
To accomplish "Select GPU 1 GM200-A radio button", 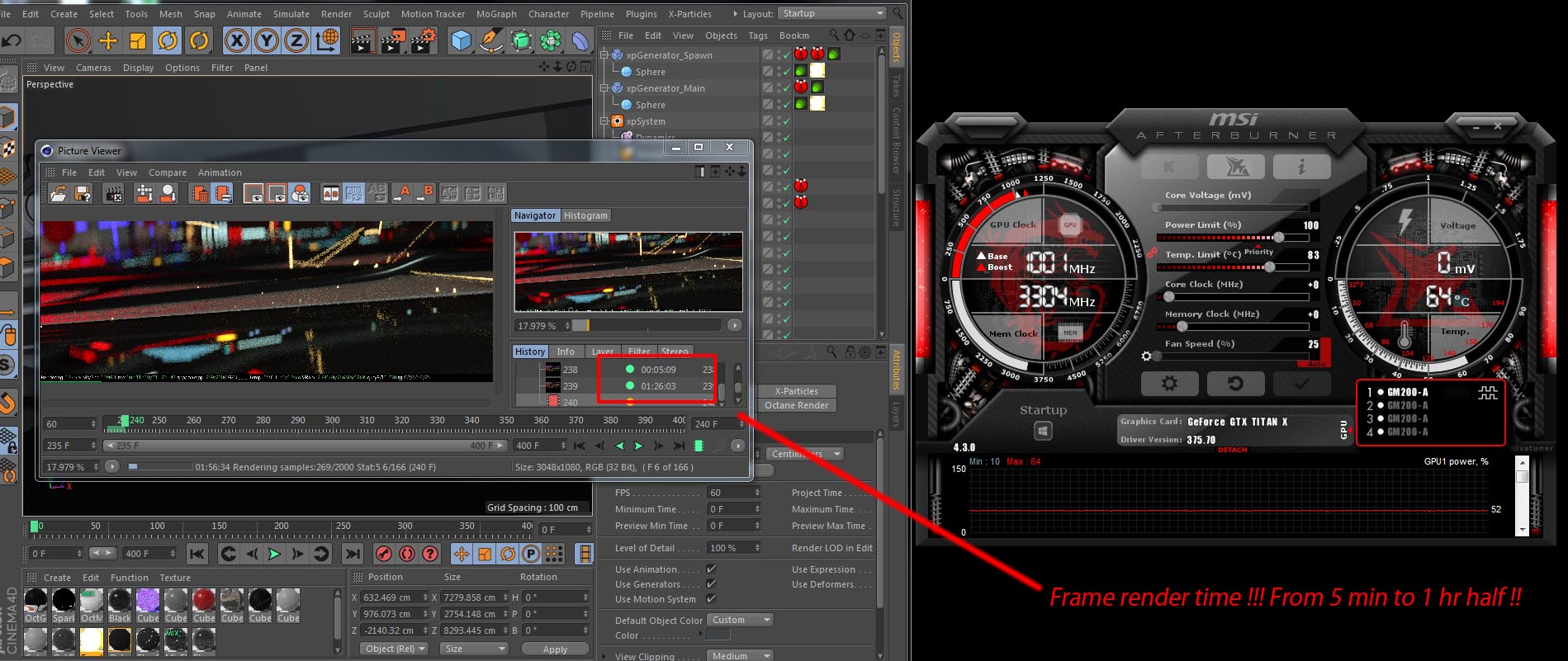I will 1379,393.
